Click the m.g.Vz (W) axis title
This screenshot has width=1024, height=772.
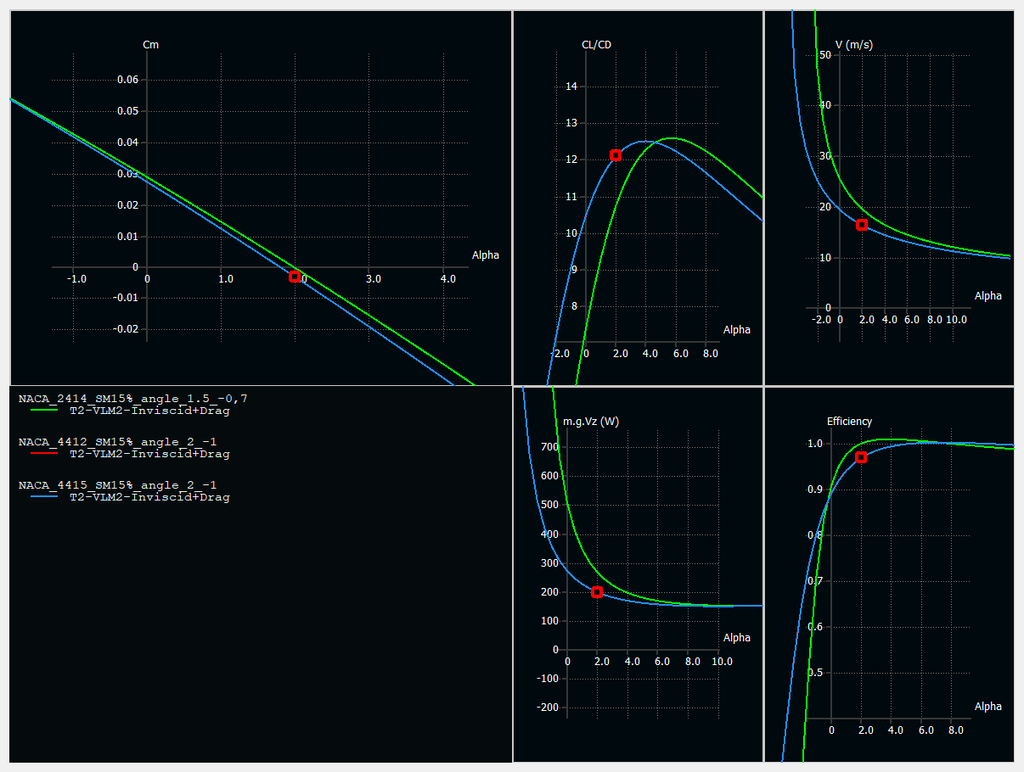click(x=591, y=421)
